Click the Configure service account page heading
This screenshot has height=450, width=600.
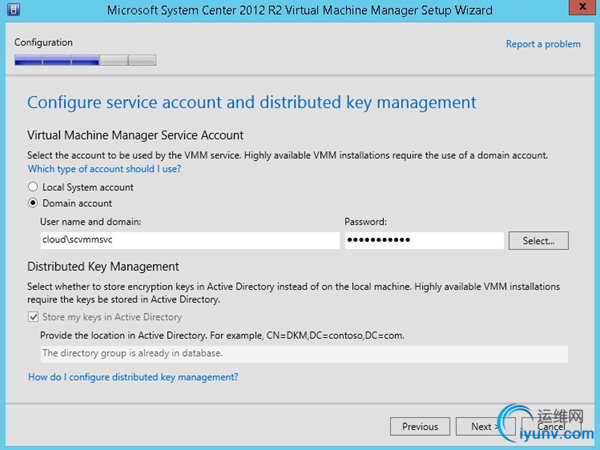click(251, 102)
